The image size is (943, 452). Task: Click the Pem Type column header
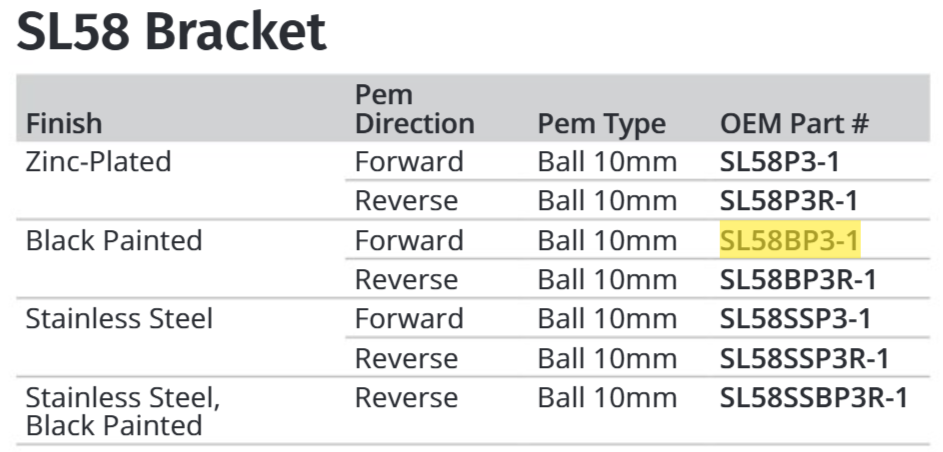tap(602, 124)
